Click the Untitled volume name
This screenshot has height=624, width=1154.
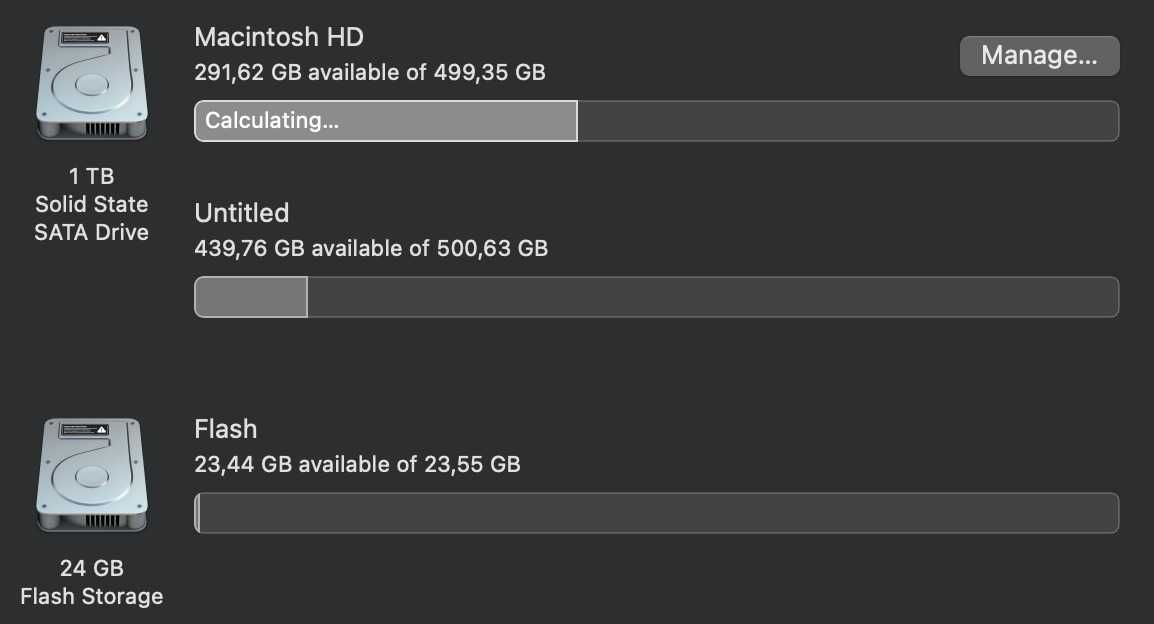[x=241, y=213]
